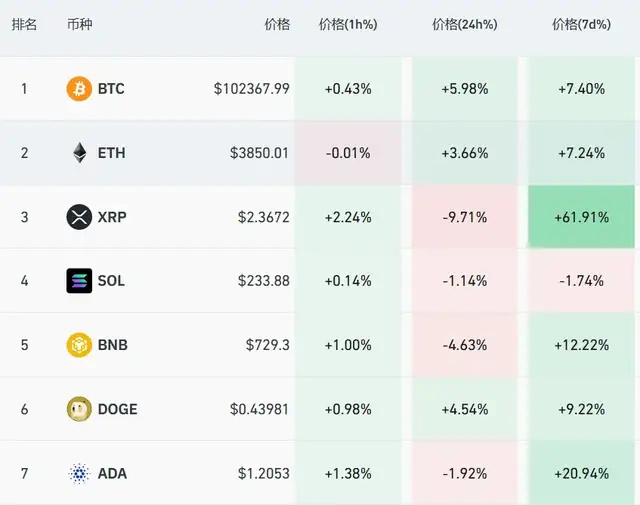
Task: Sort by 价格(24h%) column header
Action: pos(465,24)
